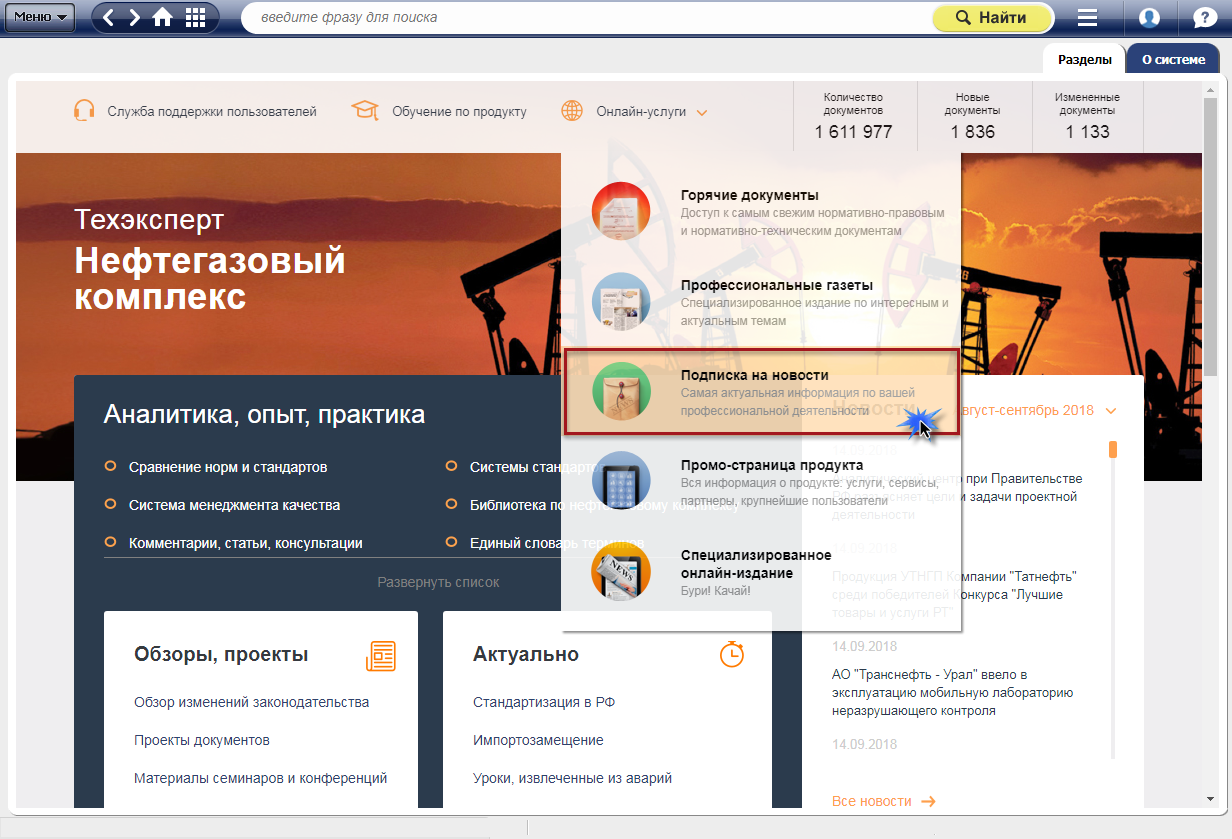Open the grid sections icon in the toolbar

pos(195,18)
